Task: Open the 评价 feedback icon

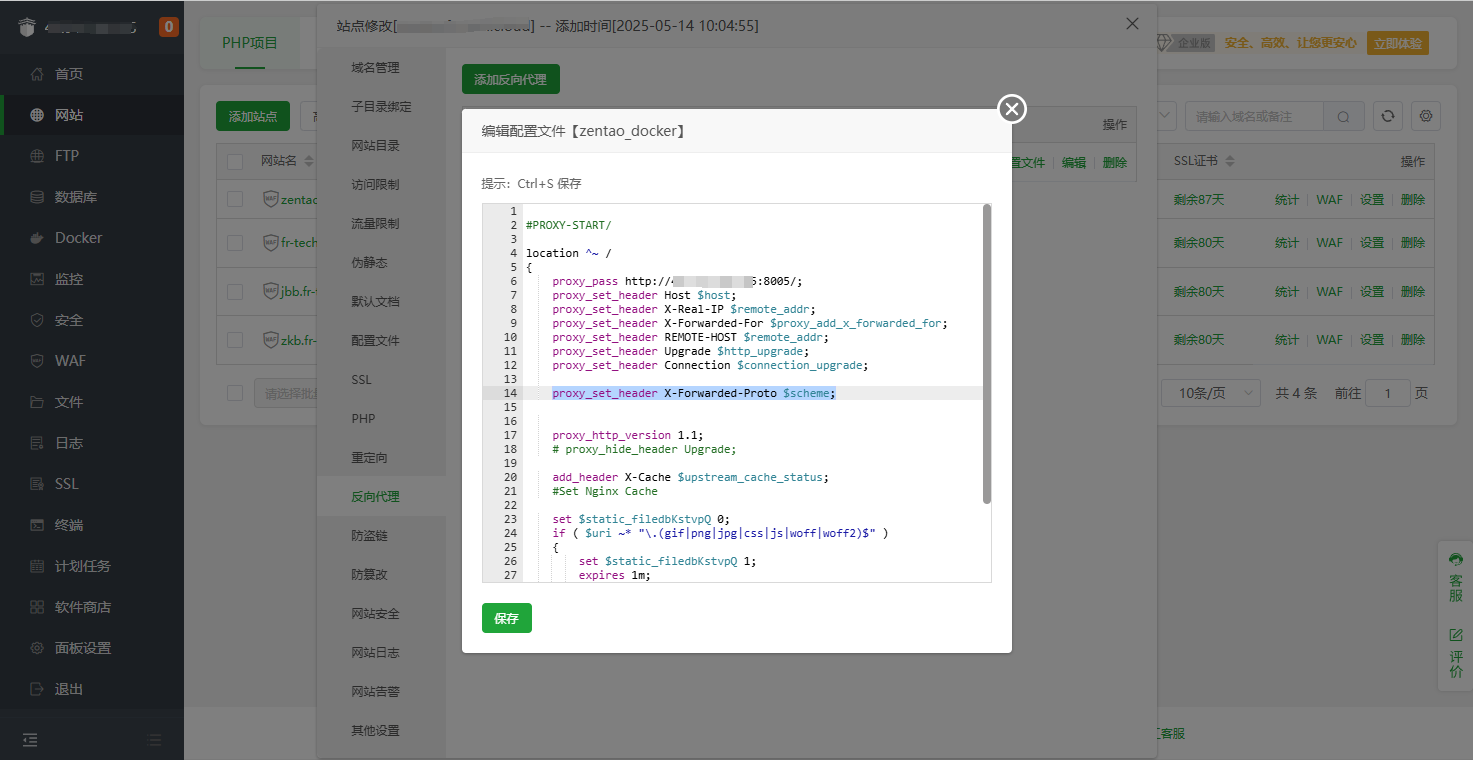Action: pyautogui.click(x=1456, y=635)
